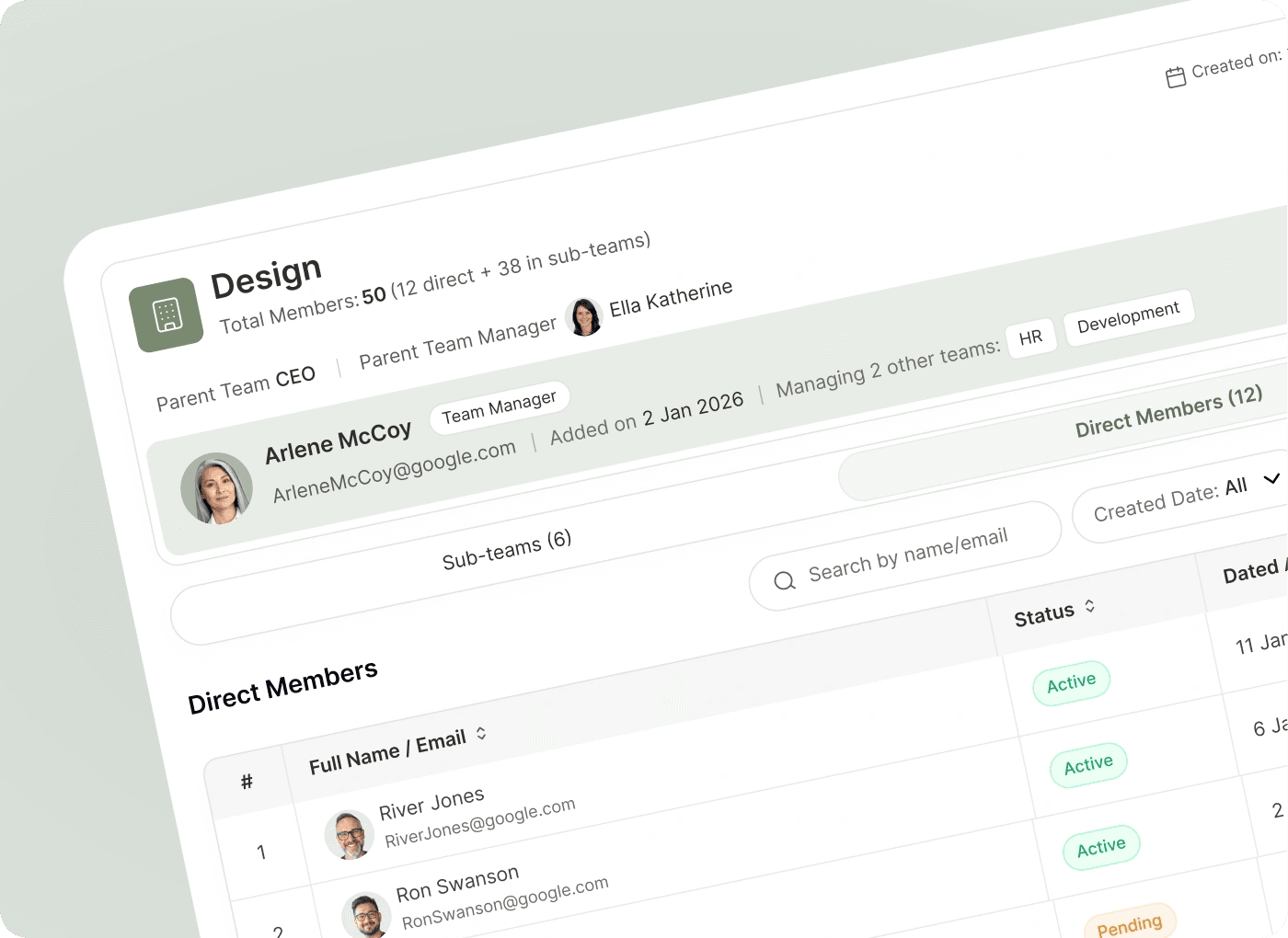Click the magnifier icon in the search field

[785, 580]
